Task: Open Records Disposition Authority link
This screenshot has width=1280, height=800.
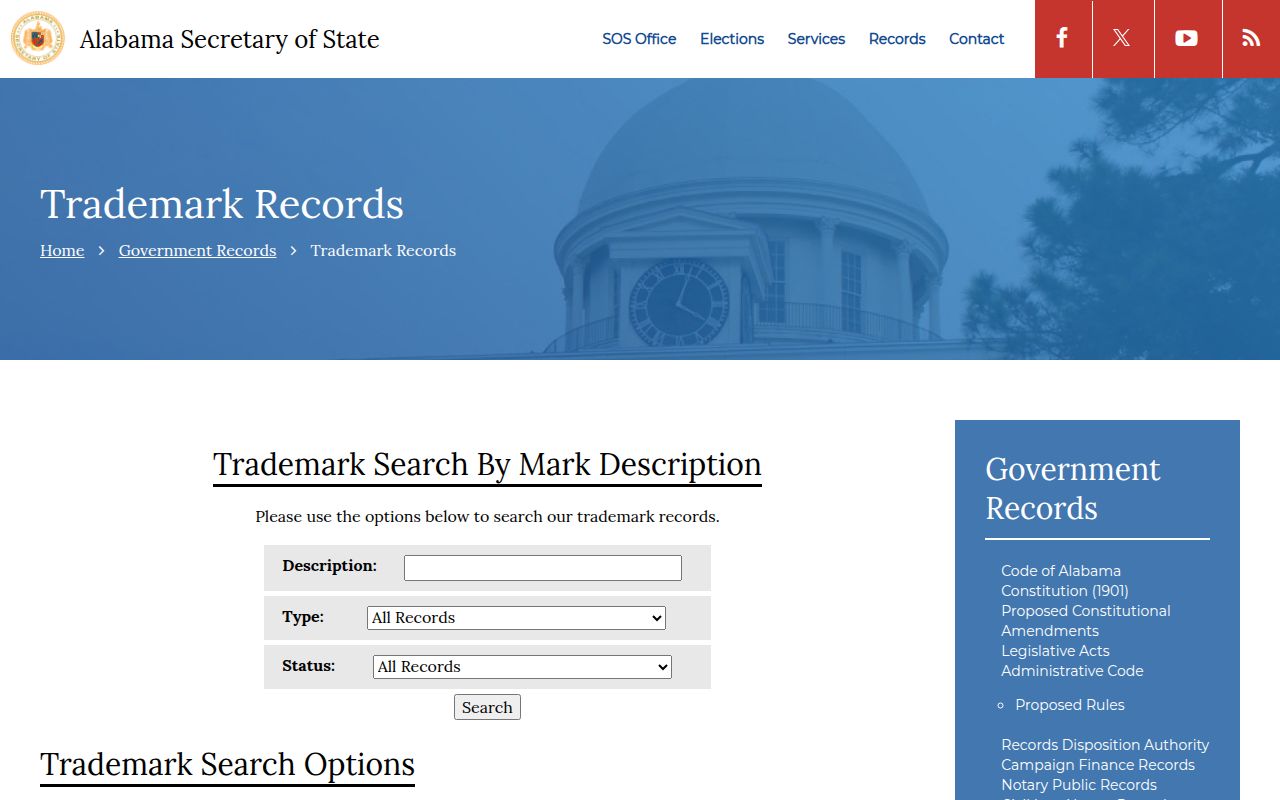Action: pos(1105,745)
